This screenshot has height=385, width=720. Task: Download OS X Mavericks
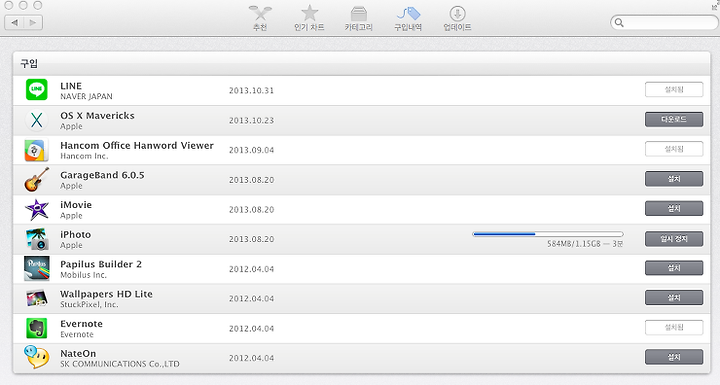pos(674,119)
